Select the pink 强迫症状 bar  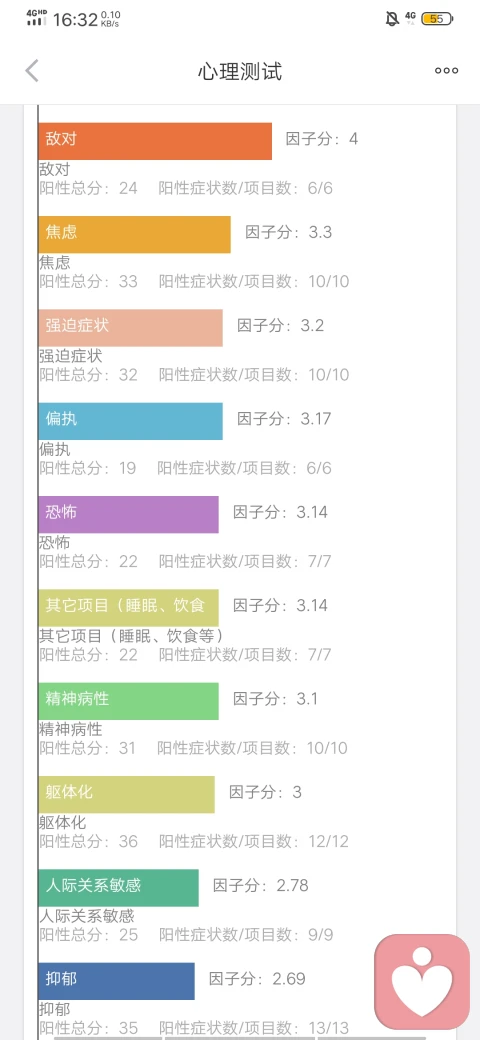(x=131, y=328)
